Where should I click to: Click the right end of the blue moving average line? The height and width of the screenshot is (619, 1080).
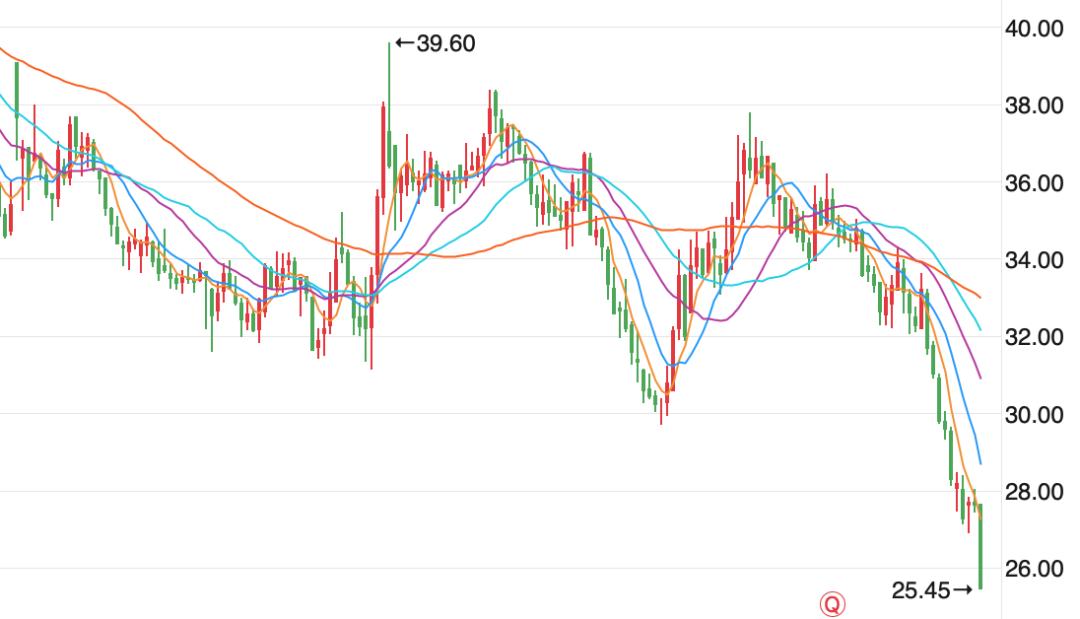tap(979, 462)
